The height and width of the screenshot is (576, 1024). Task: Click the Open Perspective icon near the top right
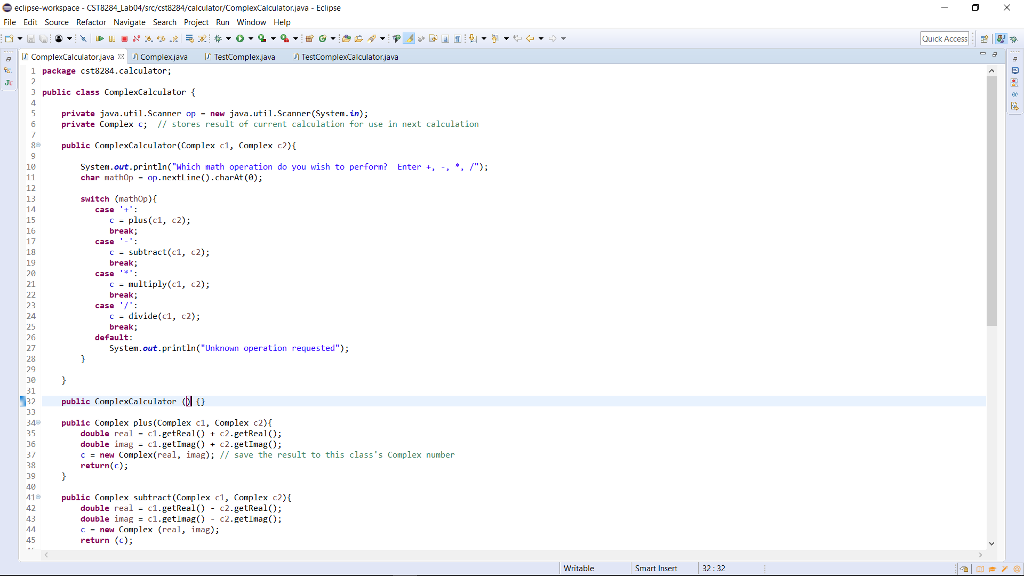tap(984, 38)
